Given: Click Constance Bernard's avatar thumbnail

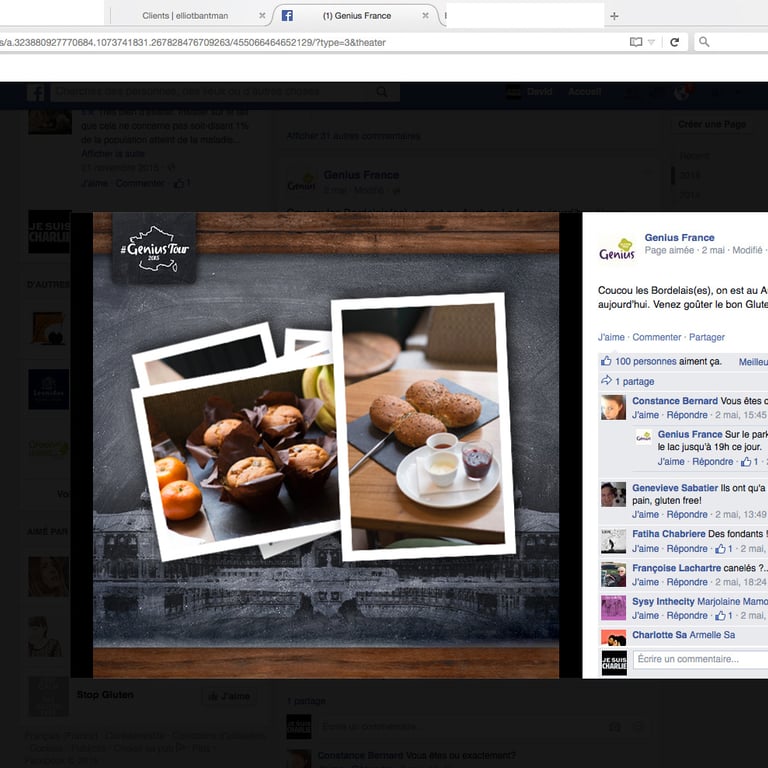Looking at the screenshot, I should coord(613,408).
